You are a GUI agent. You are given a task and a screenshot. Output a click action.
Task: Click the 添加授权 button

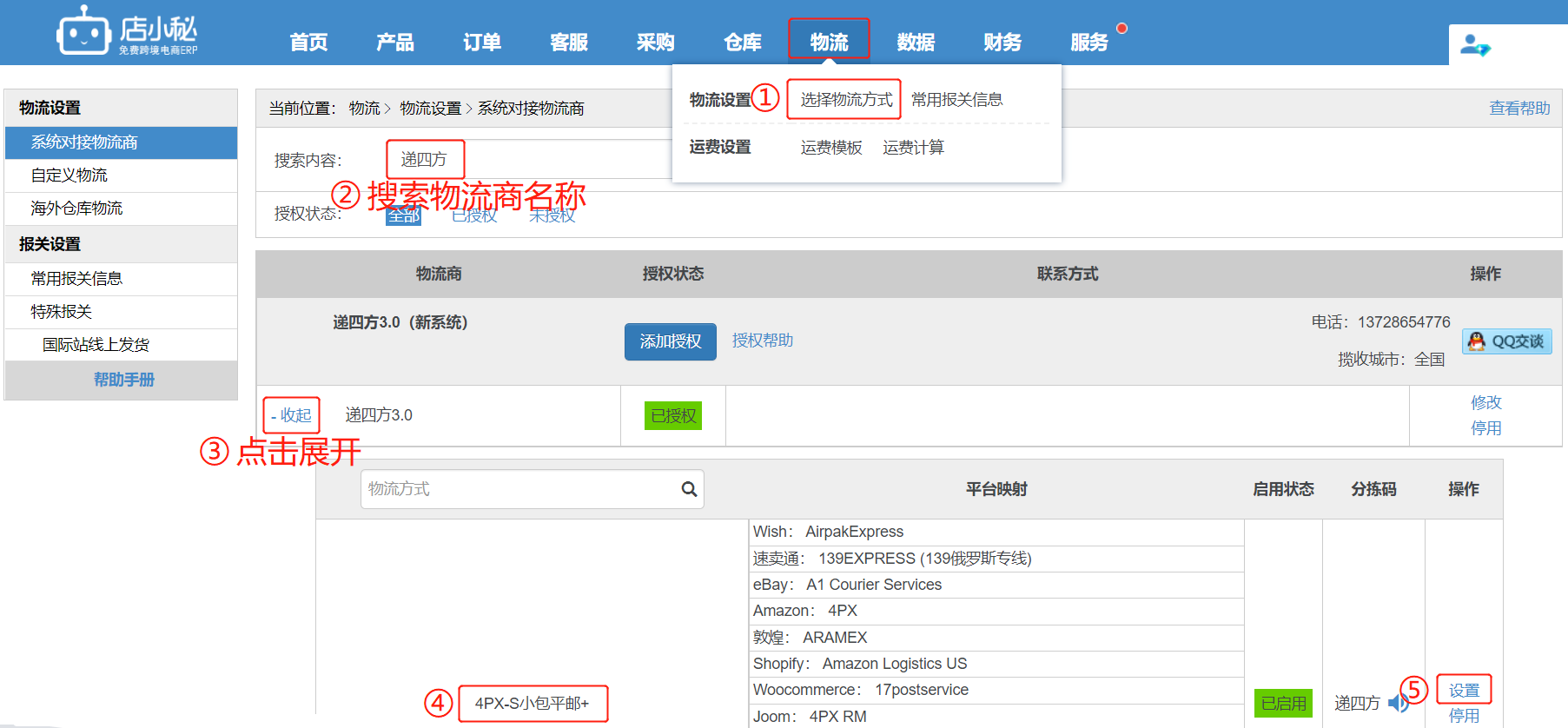click(671, 341)
